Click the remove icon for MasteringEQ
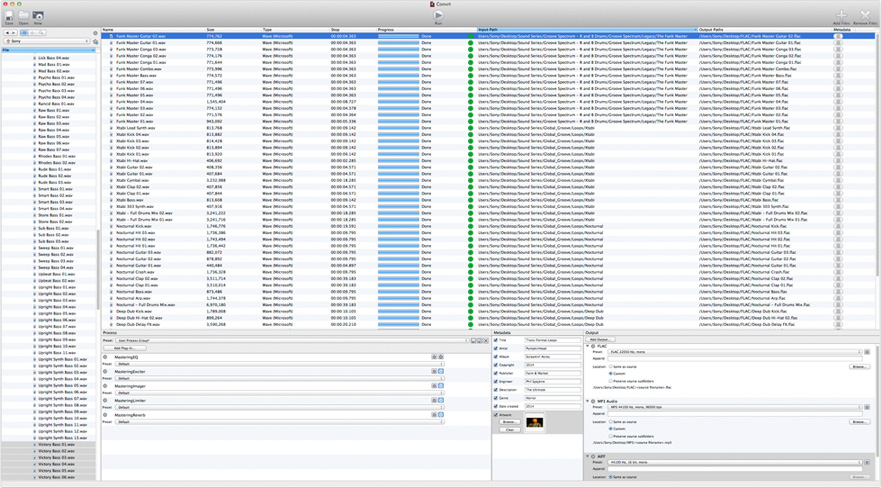The image size is (881, 488). coord(441,357)
